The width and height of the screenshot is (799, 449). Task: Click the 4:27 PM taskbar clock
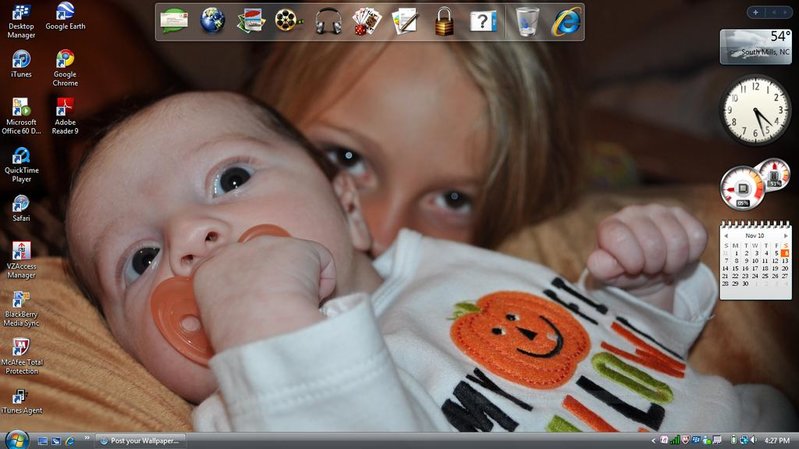[777, 441]
